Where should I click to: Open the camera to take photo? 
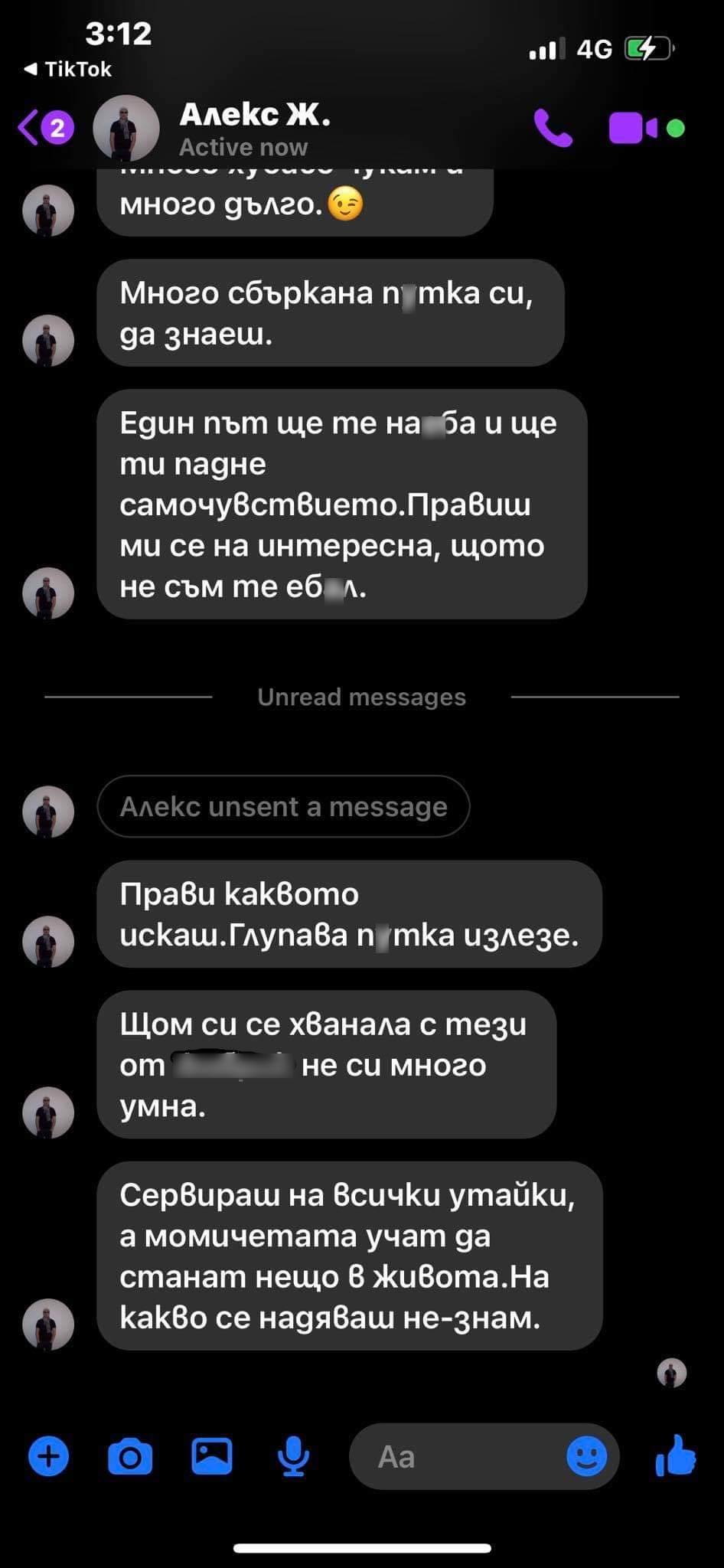pos(130,1456)
